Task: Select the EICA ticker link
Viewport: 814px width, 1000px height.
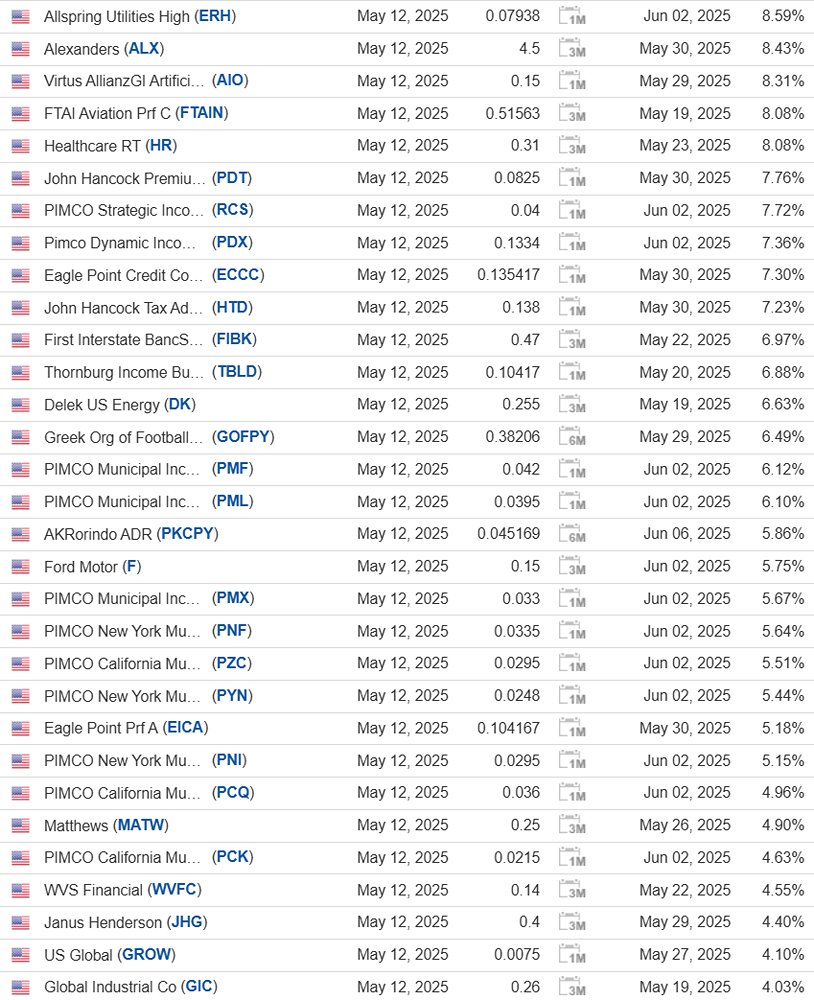Action: pos(186,728)
